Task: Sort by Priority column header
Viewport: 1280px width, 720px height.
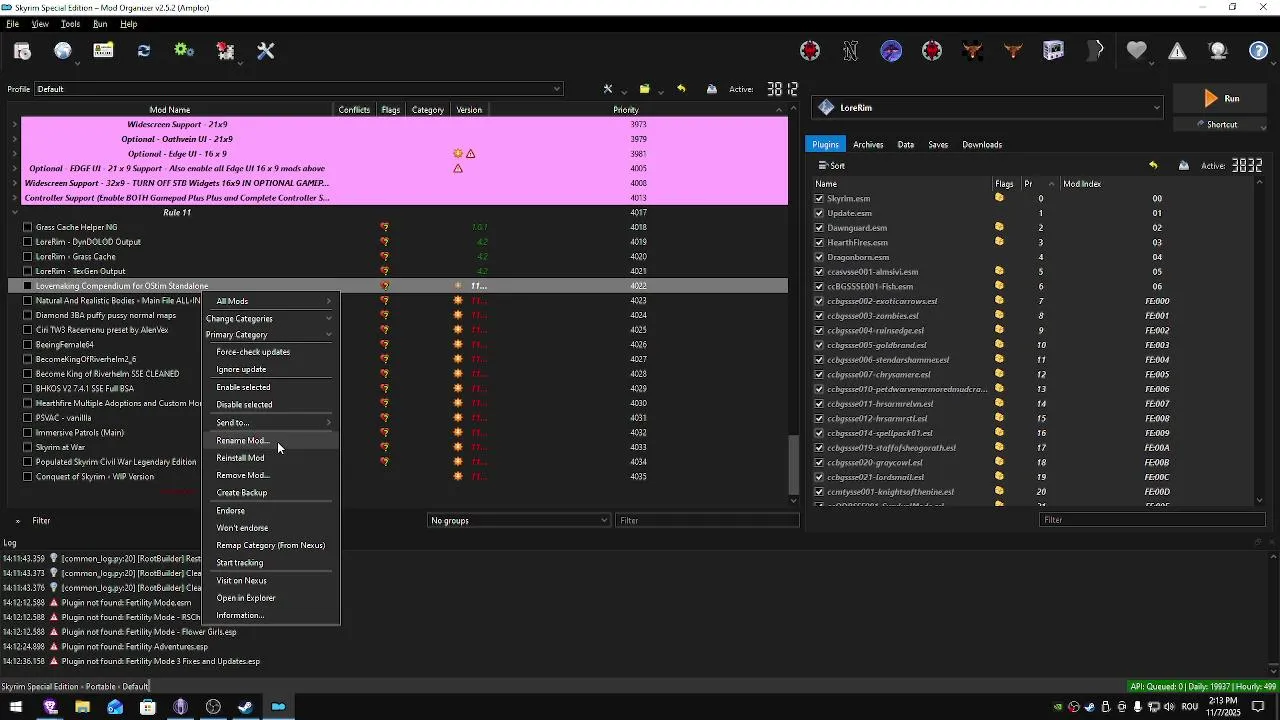Action: point(626,110)
